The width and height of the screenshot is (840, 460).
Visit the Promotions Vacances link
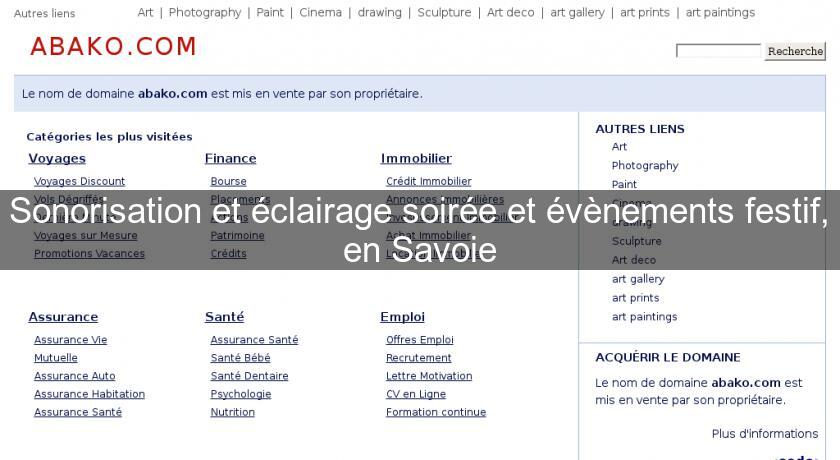89,254
